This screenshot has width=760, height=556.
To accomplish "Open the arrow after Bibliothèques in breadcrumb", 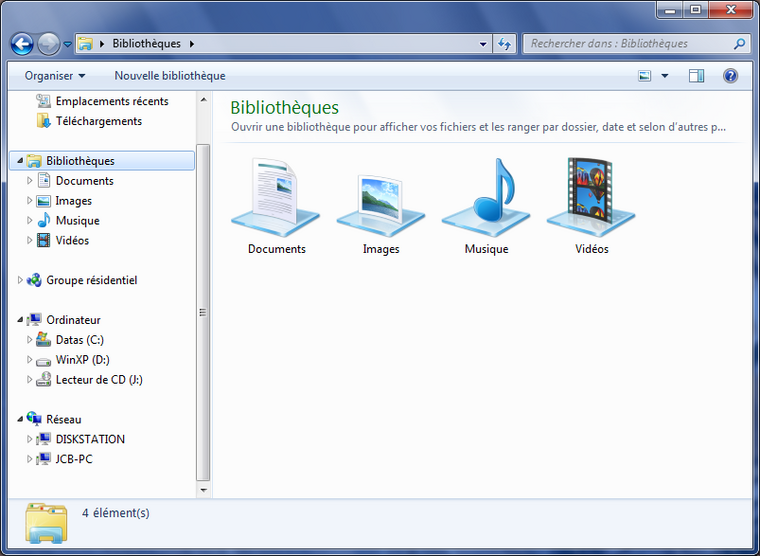I will pos(192,44).
